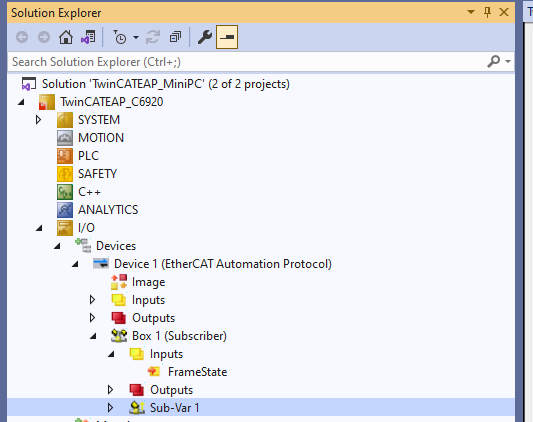The height and width of the screenshot is (422, 533).
Task: Close the Solution Explorer panel
Action: click(x=504, y=12)
